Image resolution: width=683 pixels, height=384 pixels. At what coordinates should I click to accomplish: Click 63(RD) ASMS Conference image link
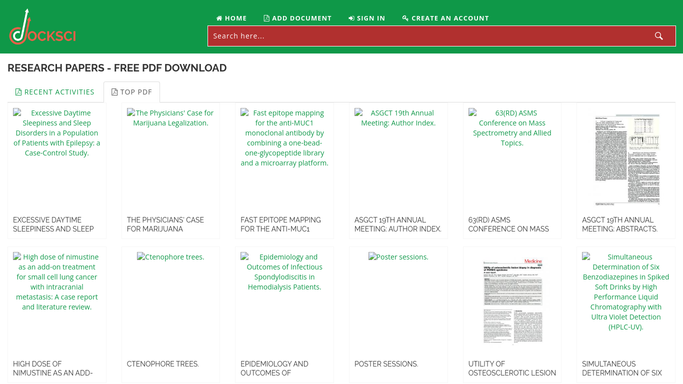[512, 128]
